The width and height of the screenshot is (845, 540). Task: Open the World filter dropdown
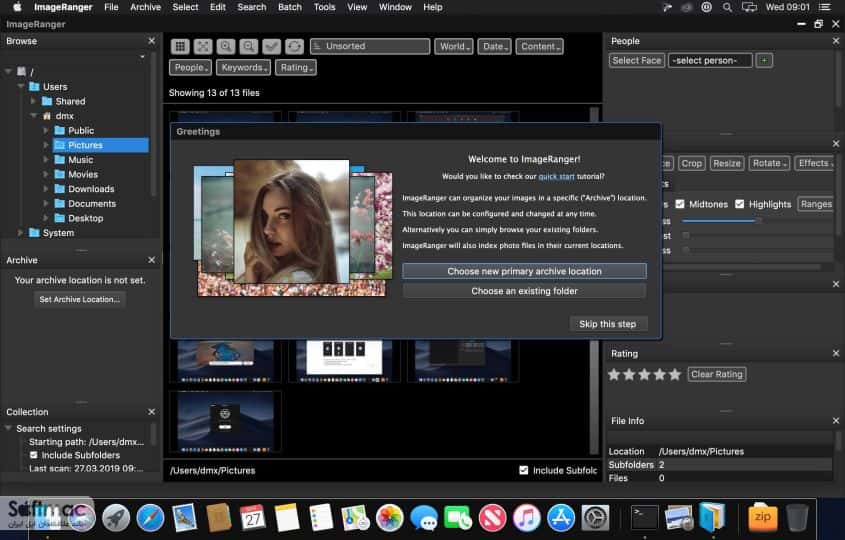click(x=454, y=46)
